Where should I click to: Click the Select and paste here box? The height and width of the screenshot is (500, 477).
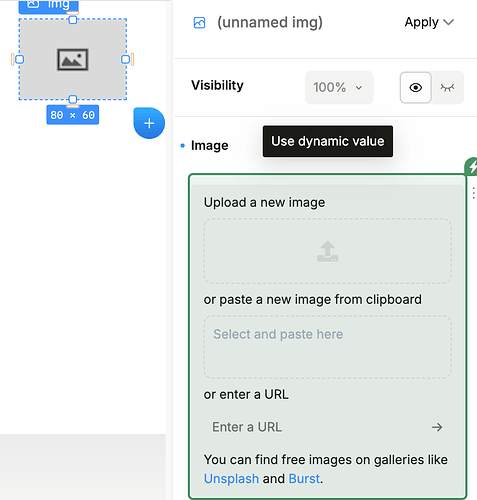328,347
